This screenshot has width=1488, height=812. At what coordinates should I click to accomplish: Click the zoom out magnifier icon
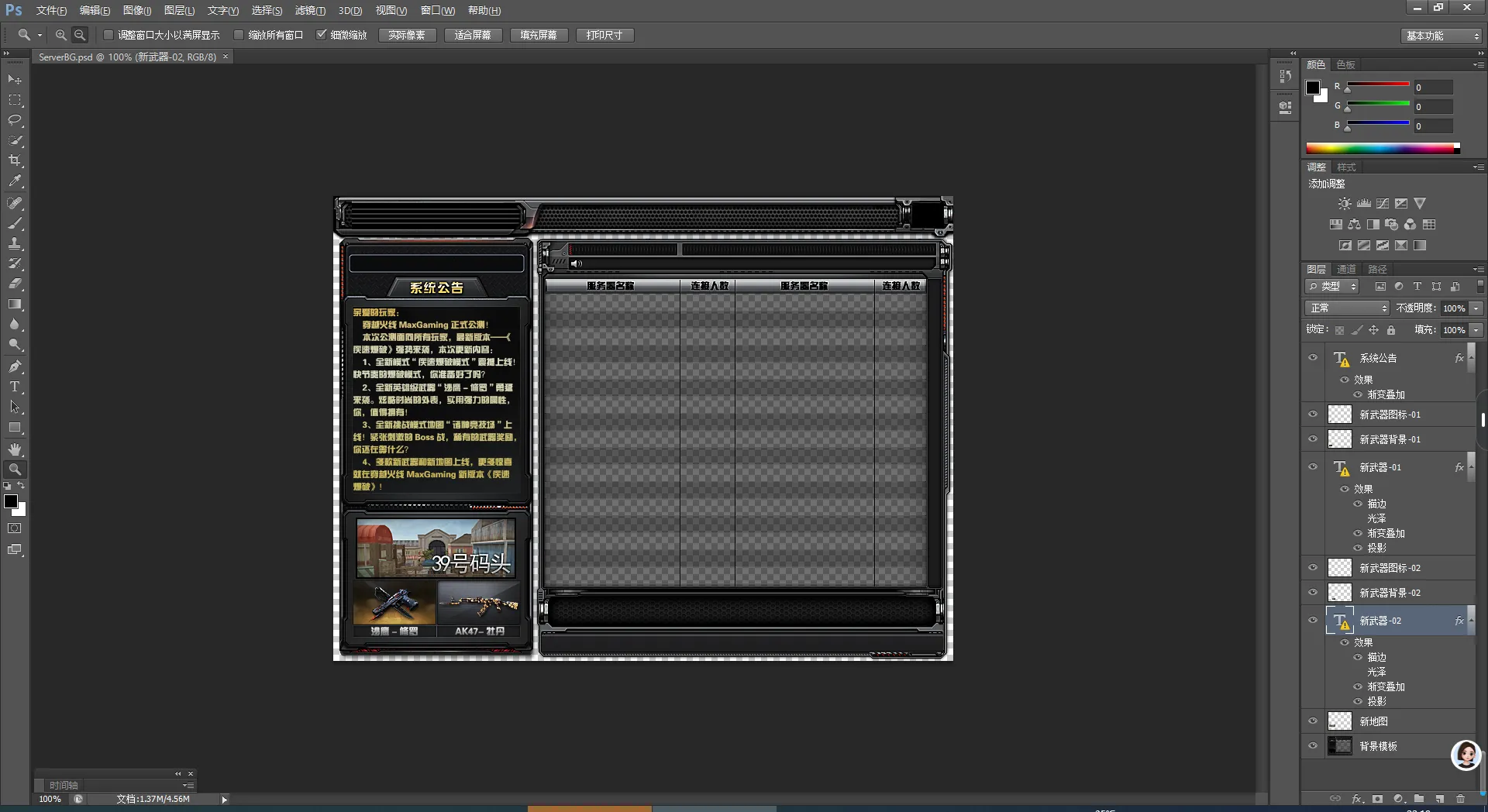pyautogui.click(x=80, y=35)
